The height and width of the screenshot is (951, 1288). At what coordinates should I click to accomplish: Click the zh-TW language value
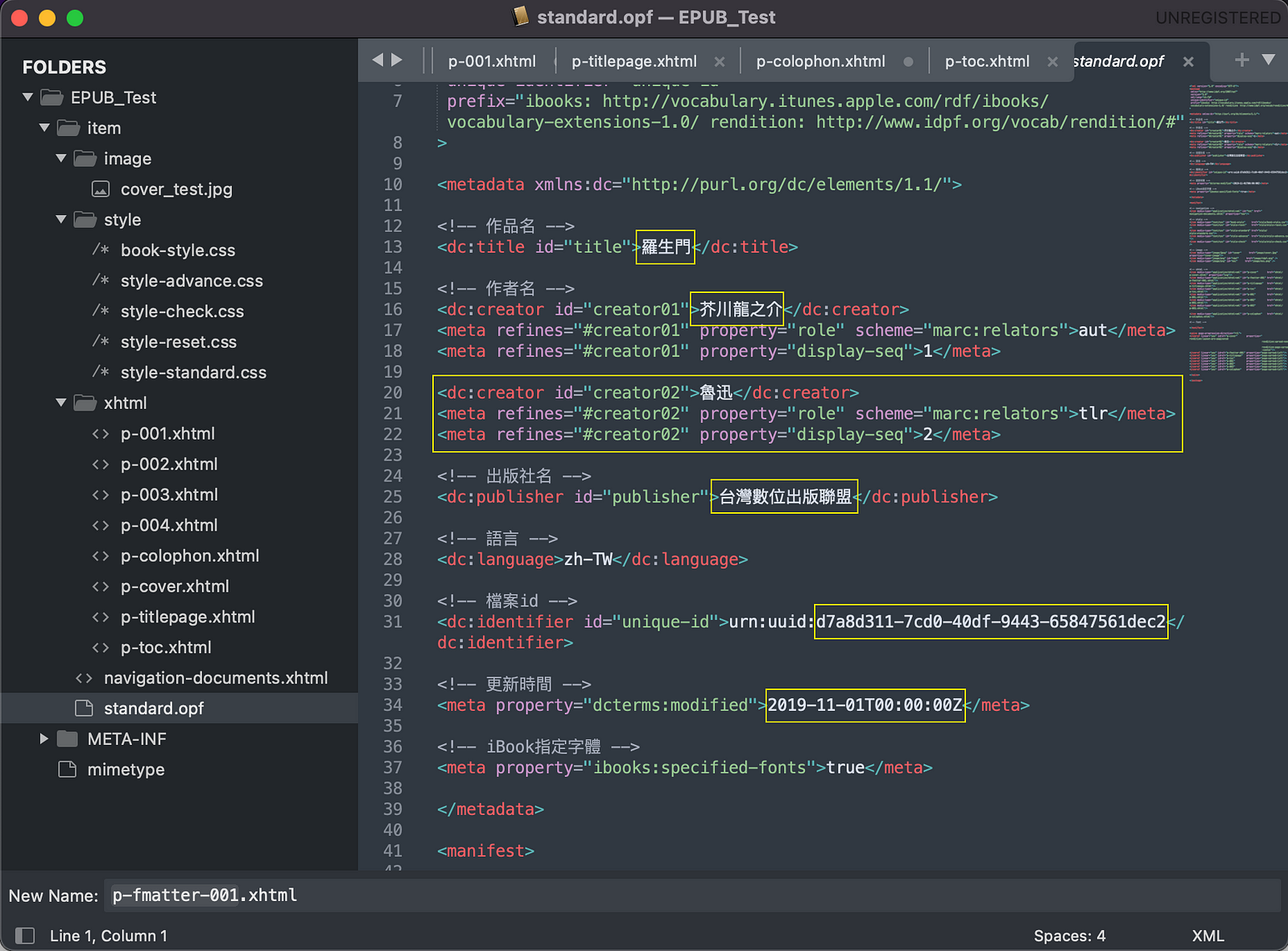point(588,560)
